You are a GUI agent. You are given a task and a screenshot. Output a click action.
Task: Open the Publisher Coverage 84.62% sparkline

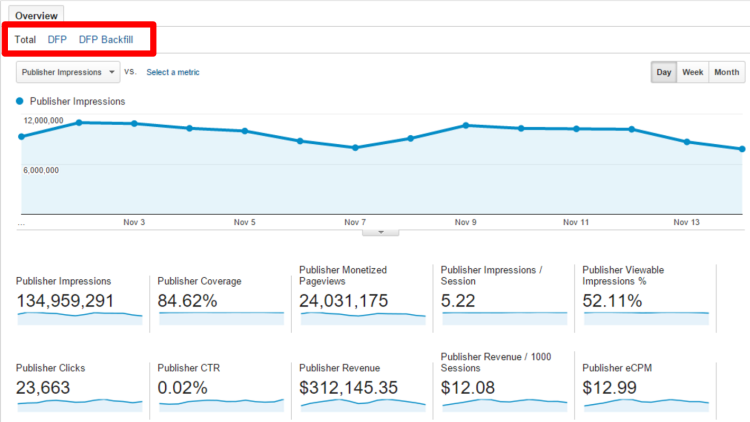(x=220, y=315)
